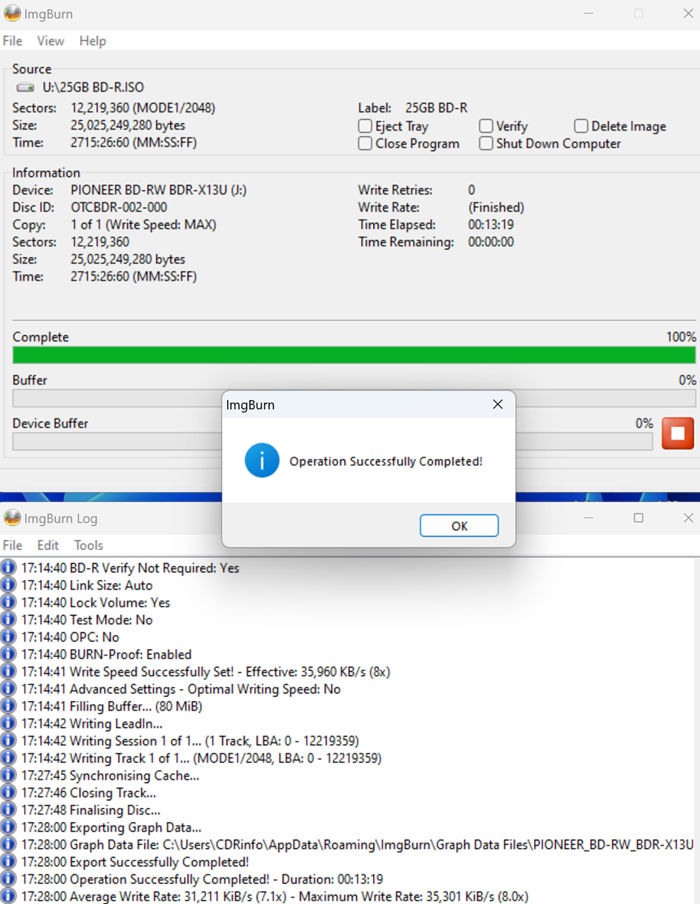Click info icon on 'Lock Volume: Yes' row
The image size is (700, 904).
click(x=8, y=602)
